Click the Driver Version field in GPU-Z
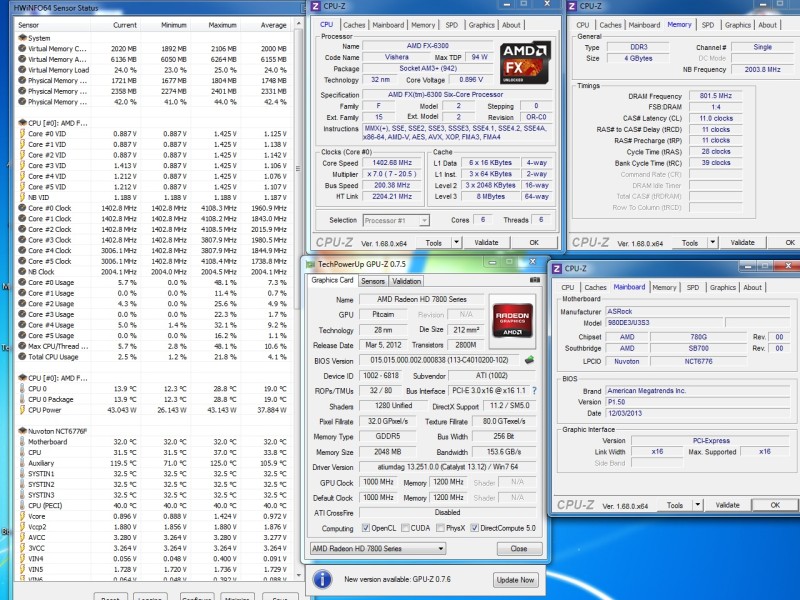The width and height of the screenshot is (800, 600). [447, 467]
